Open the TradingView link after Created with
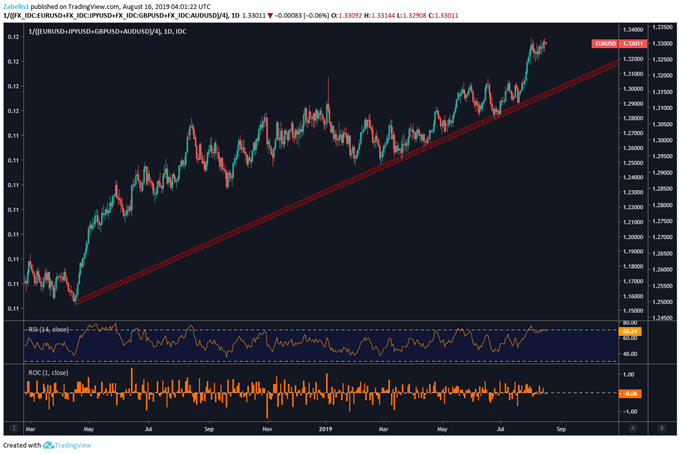680x454 pixels. 73,445
